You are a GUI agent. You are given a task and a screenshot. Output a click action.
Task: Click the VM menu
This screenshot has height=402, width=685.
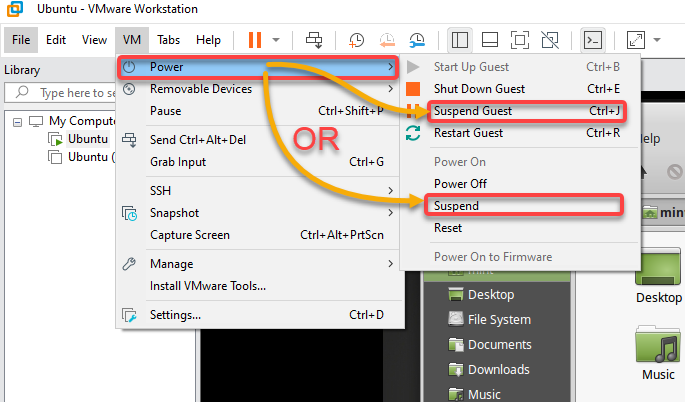pyautogui.click(x=132, y=40)
